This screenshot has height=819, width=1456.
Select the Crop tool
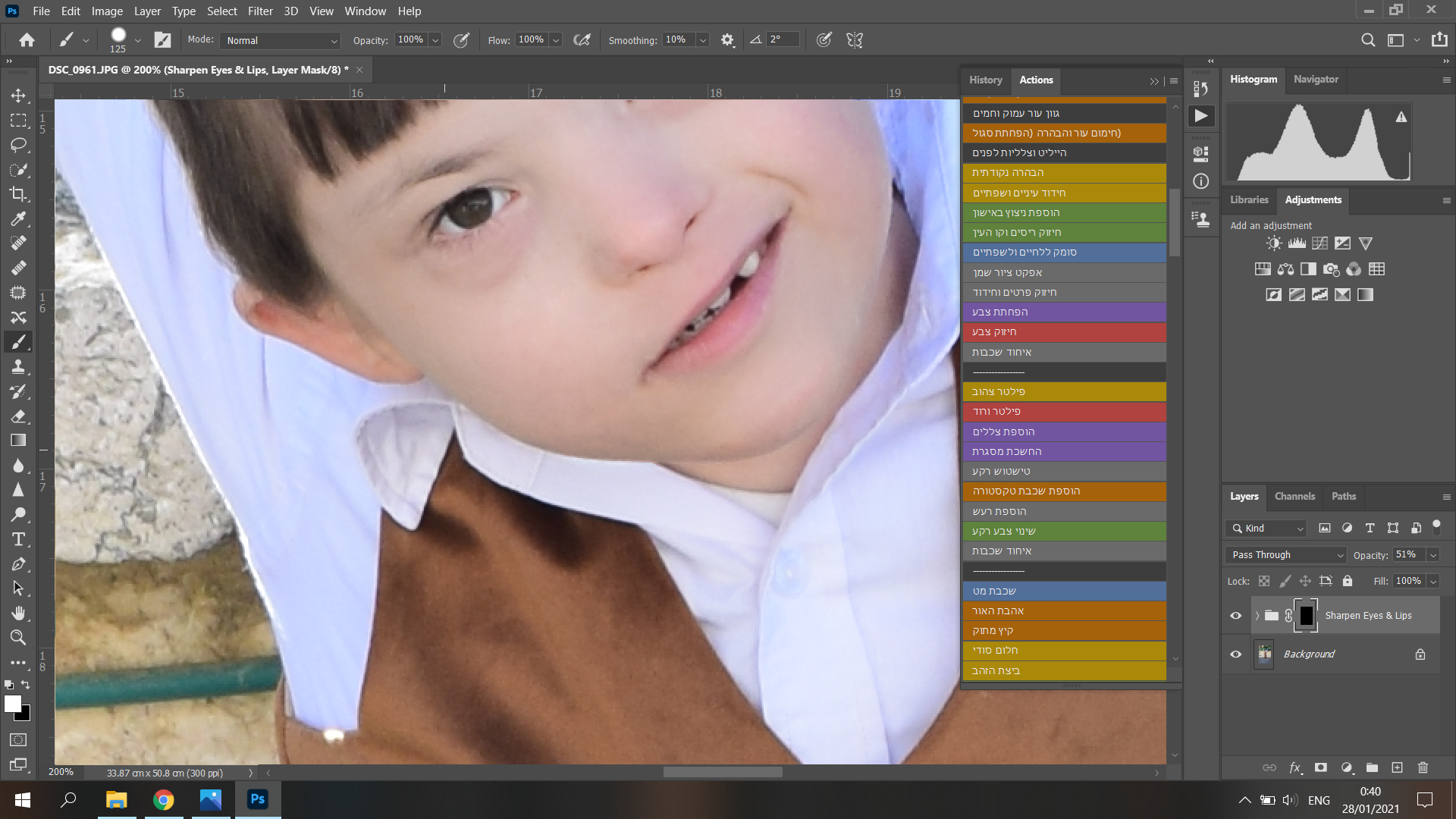point(18,194)
